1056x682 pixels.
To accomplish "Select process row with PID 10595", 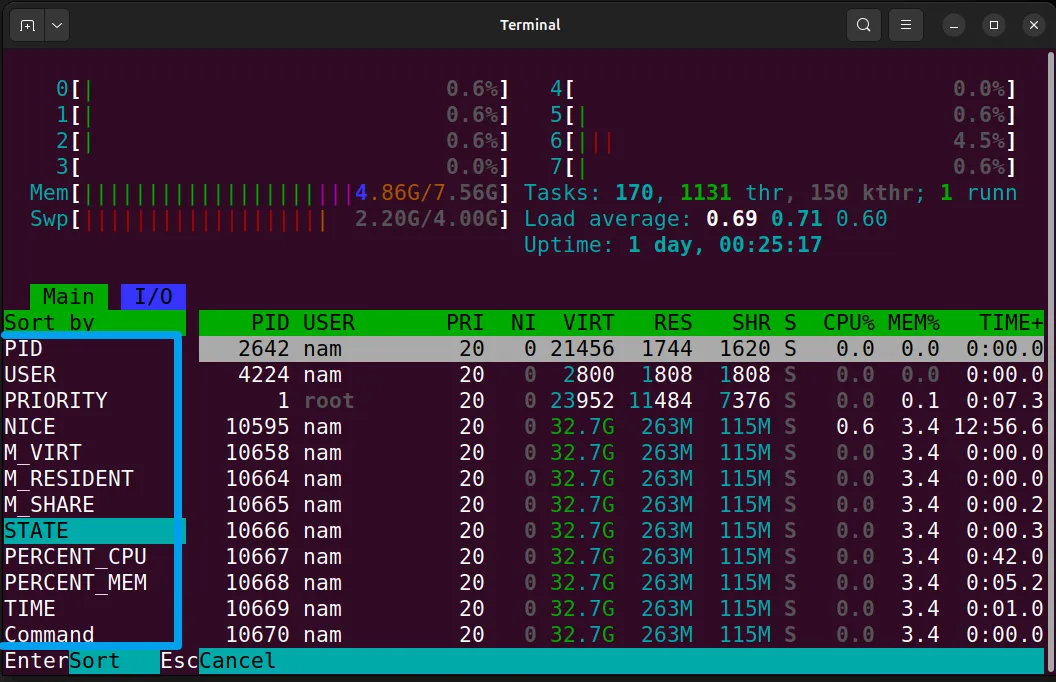I will [621, 427].
